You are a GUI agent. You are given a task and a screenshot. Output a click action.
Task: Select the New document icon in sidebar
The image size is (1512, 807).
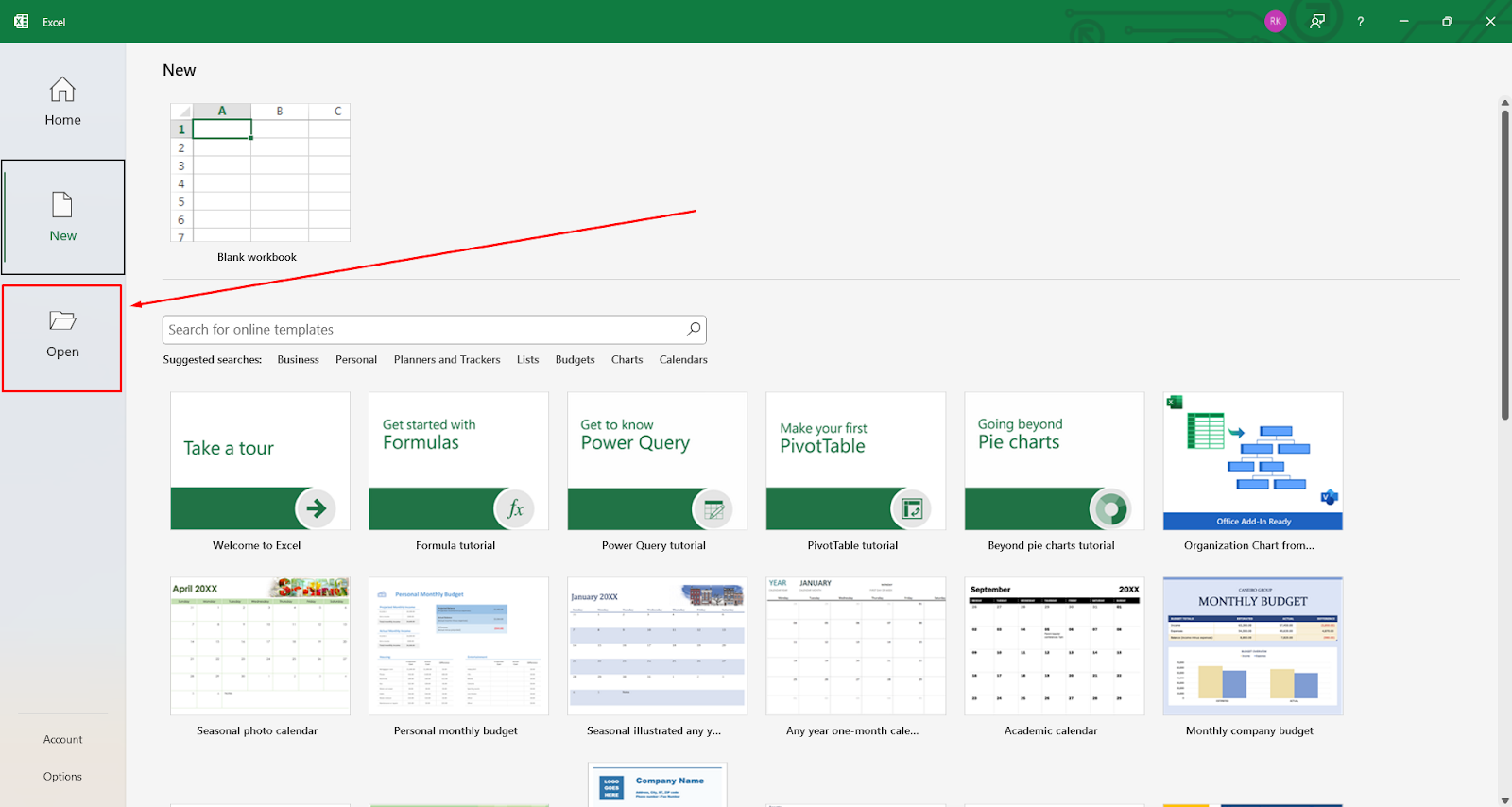(62, 204)
